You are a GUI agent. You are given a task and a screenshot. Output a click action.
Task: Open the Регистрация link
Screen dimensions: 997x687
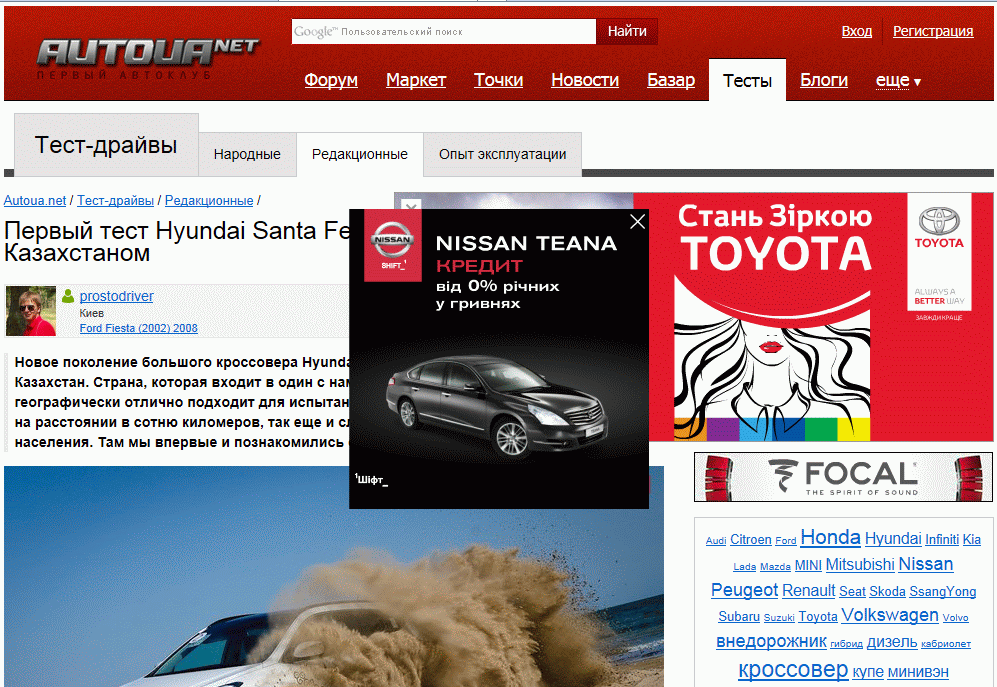[933, 31]
